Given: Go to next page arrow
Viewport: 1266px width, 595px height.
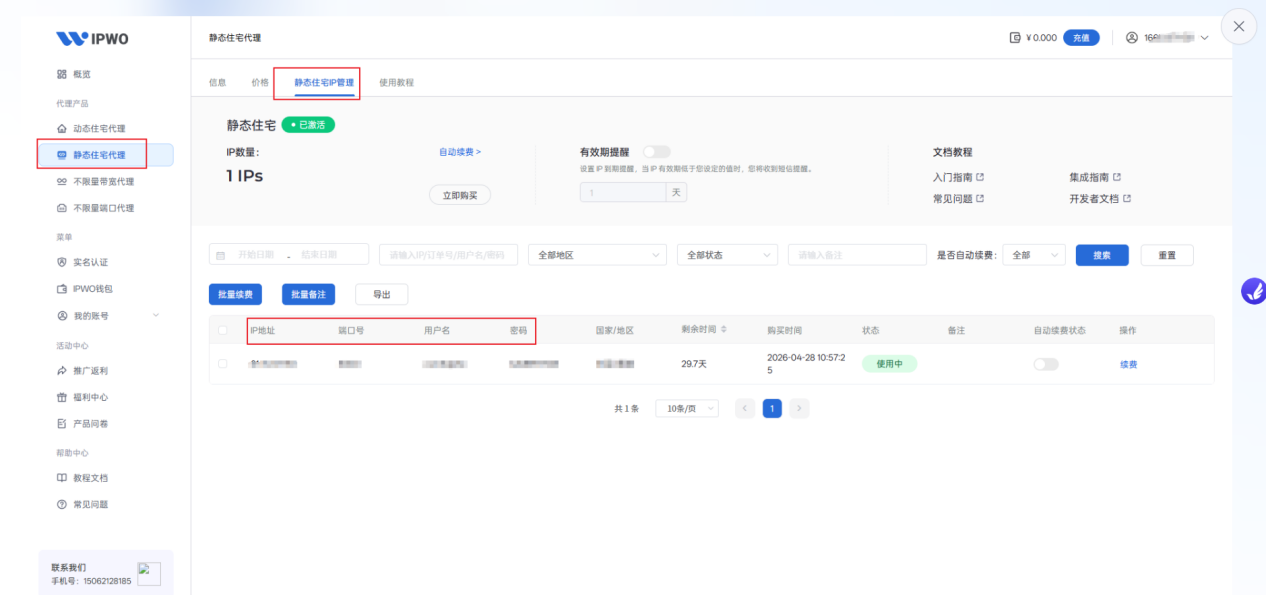Looking at the screenshot, I should tap(799, 408).
